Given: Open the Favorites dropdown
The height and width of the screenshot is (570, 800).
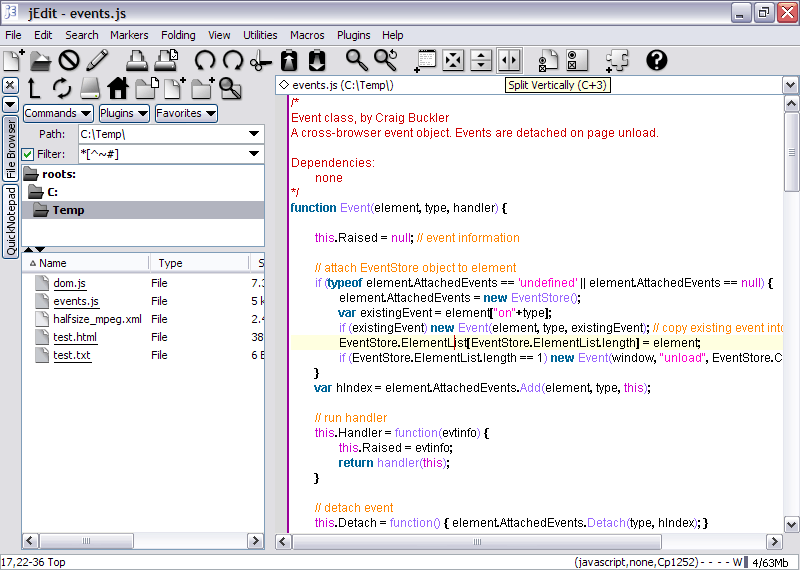Looking at the screenshot, I should (186, 113).
